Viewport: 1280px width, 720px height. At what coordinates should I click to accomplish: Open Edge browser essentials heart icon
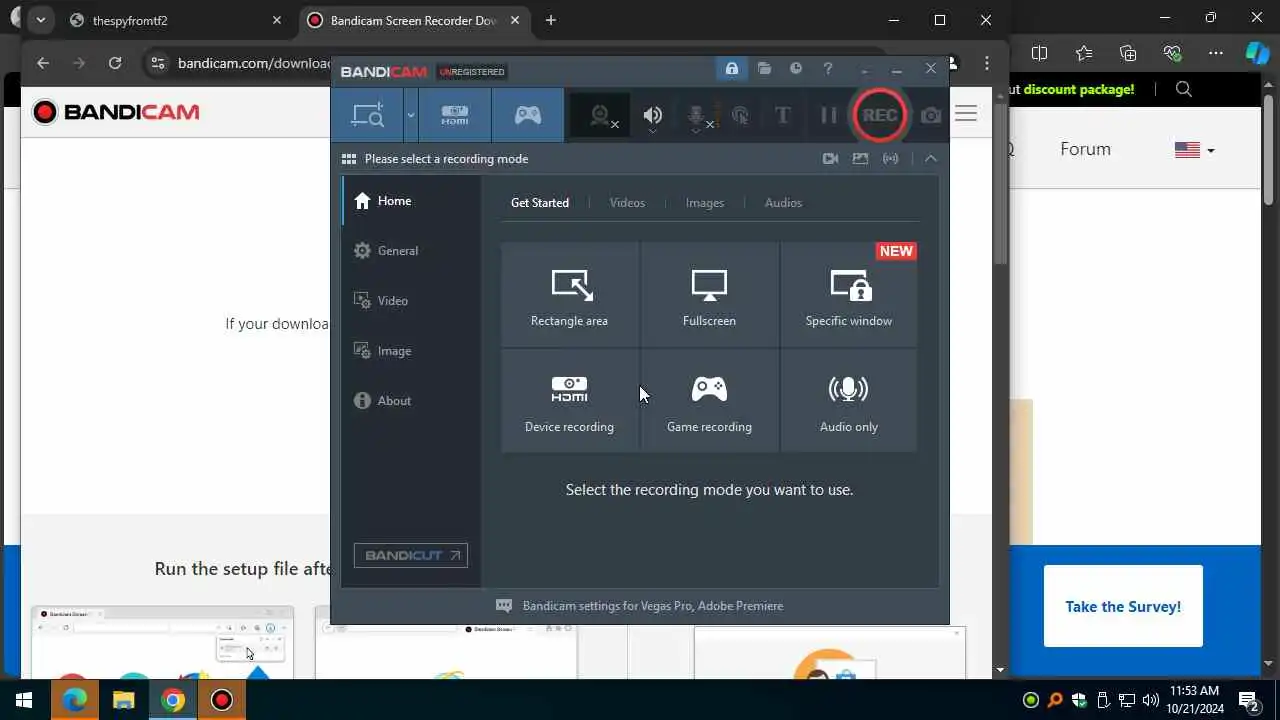(x=1172, y=53)
